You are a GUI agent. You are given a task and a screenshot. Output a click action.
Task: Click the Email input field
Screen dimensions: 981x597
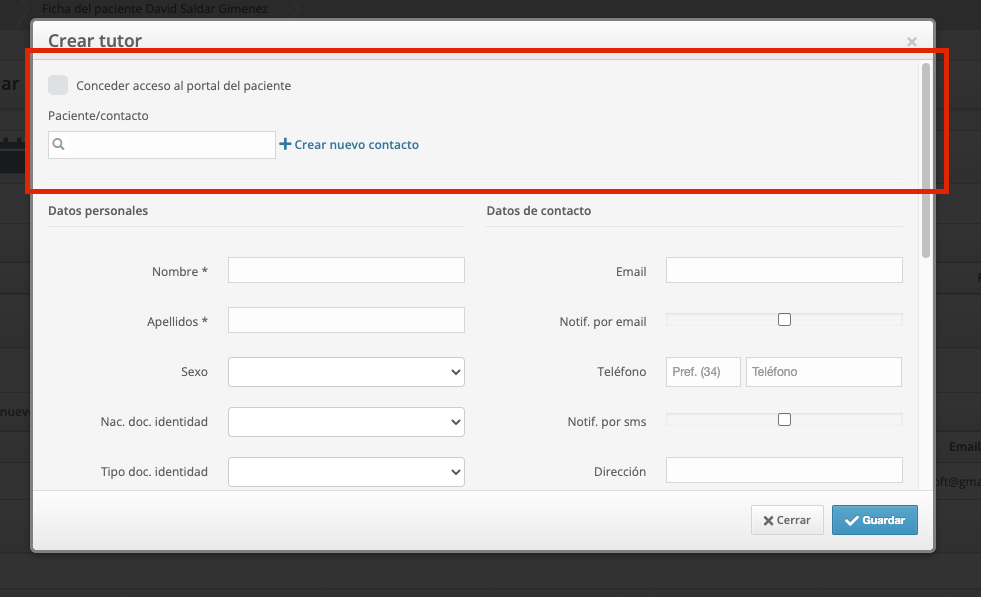coord(784,270)
